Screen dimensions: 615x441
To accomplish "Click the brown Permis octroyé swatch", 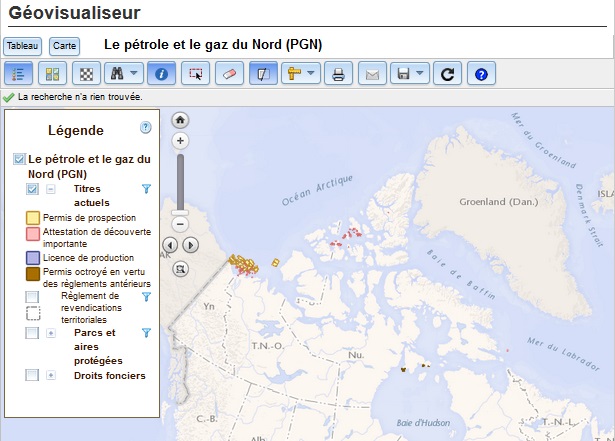I will click(33, 274).
